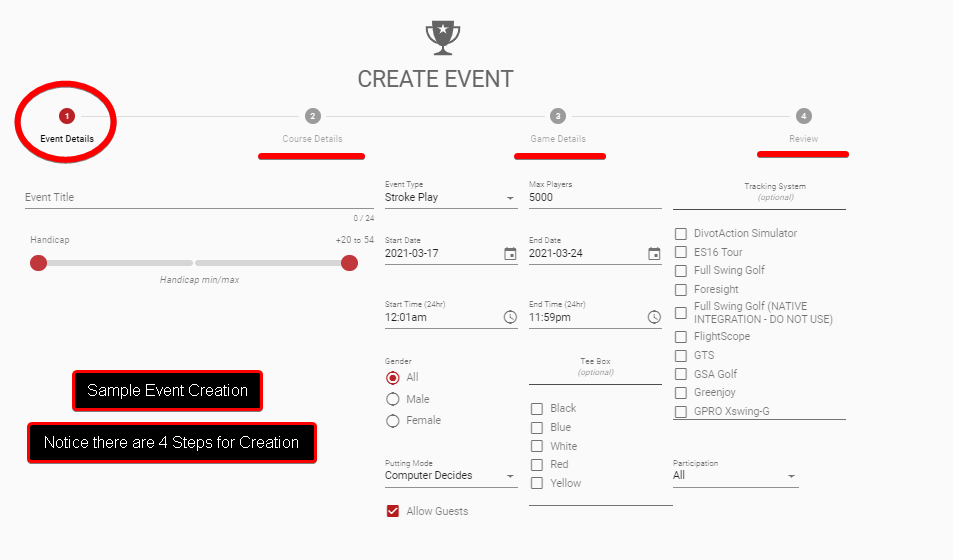Check the Black tee box
The image size is (953, 560).
pos(537,409)
